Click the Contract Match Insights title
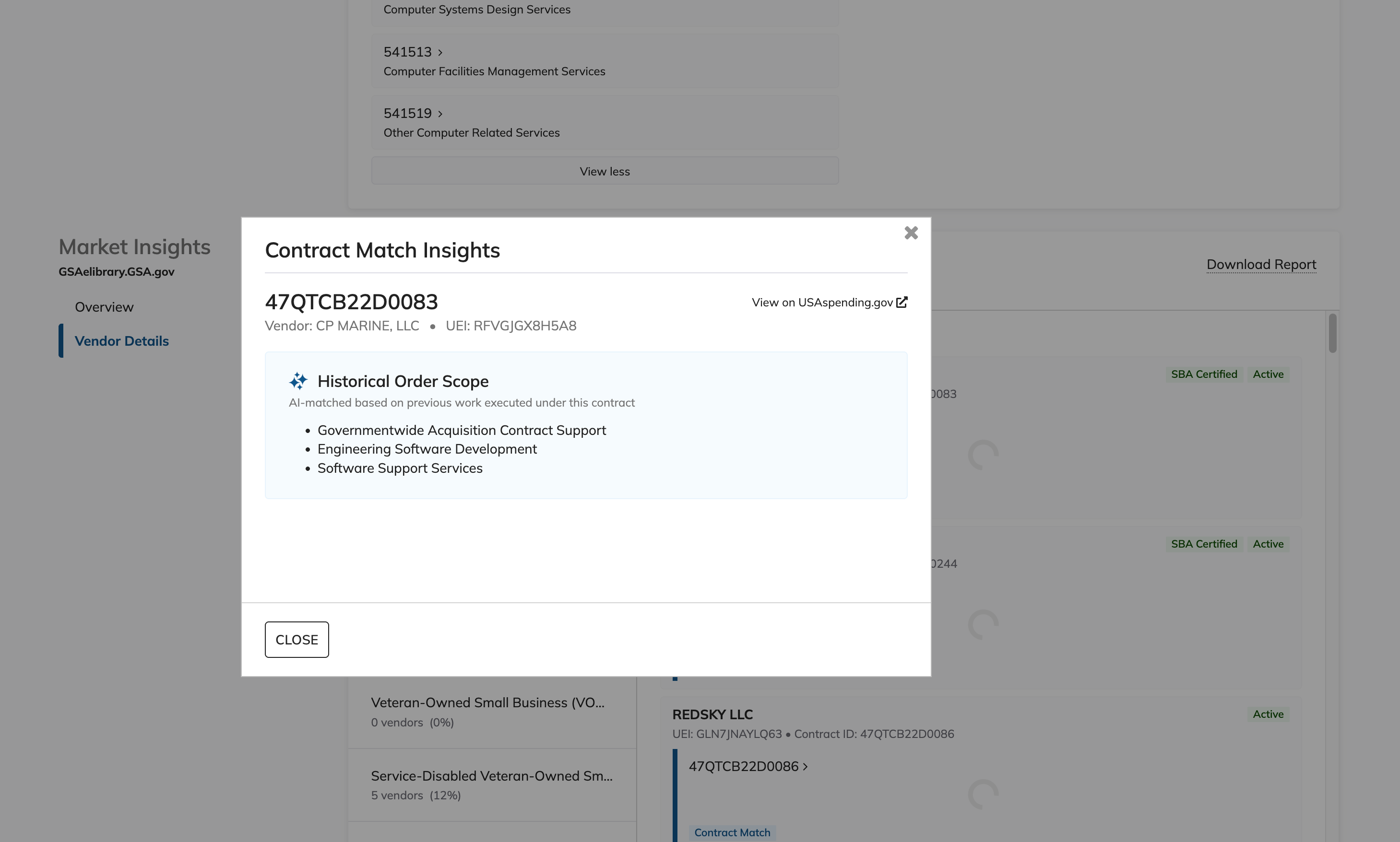This screenshot has width=1400, height=842. pyautogui.click(x=382, y=250)
